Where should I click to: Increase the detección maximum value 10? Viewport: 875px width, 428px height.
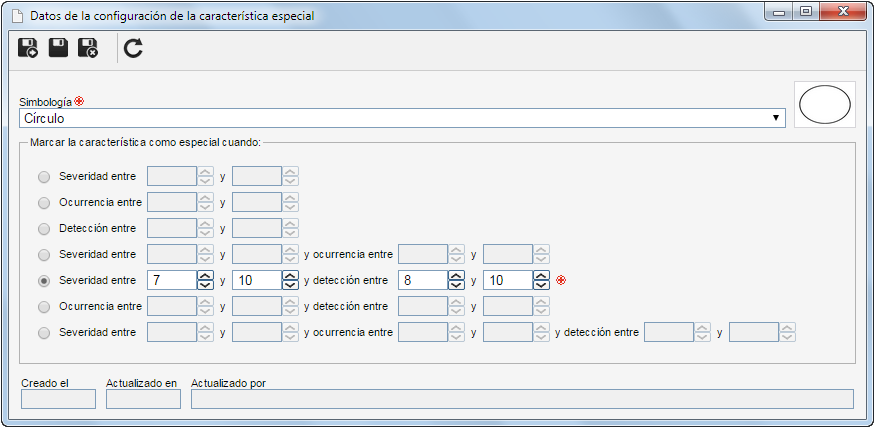click(x=541, y=275)
